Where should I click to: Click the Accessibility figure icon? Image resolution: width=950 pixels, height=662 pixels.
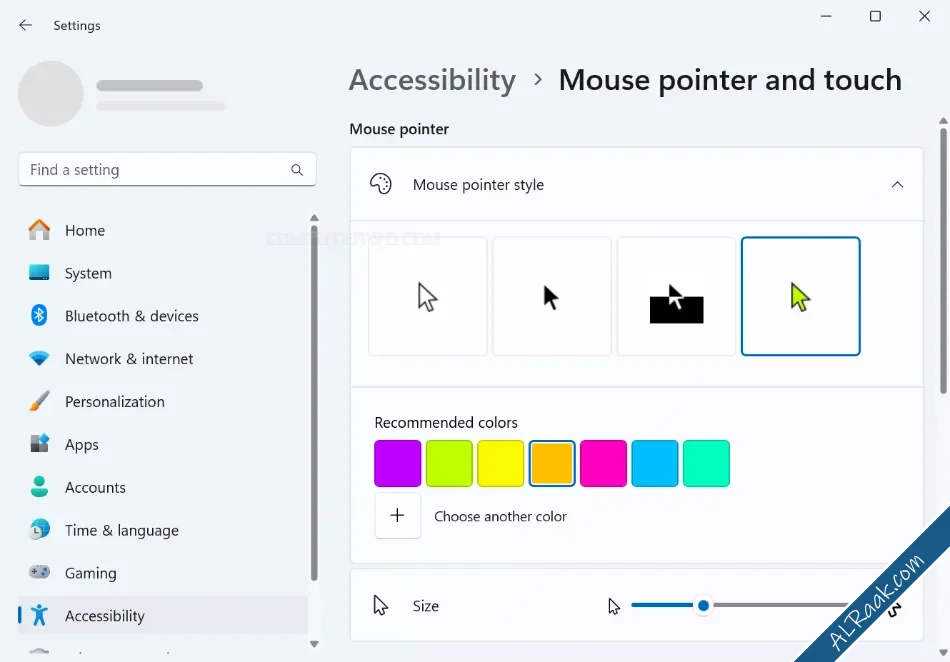click(39, 615)
